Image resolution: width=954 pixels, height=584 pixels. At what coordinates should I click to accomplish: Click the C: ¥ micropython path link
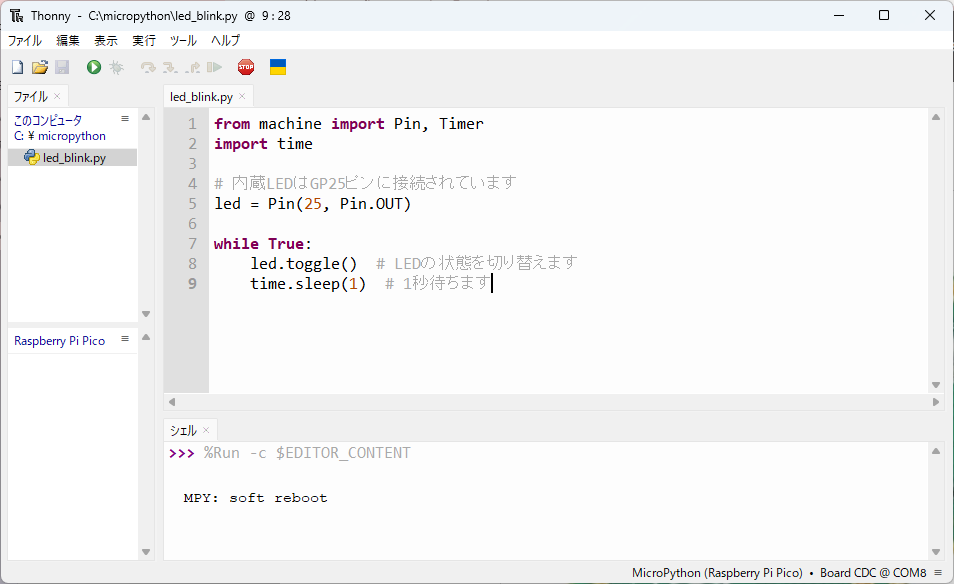point(60,136)
